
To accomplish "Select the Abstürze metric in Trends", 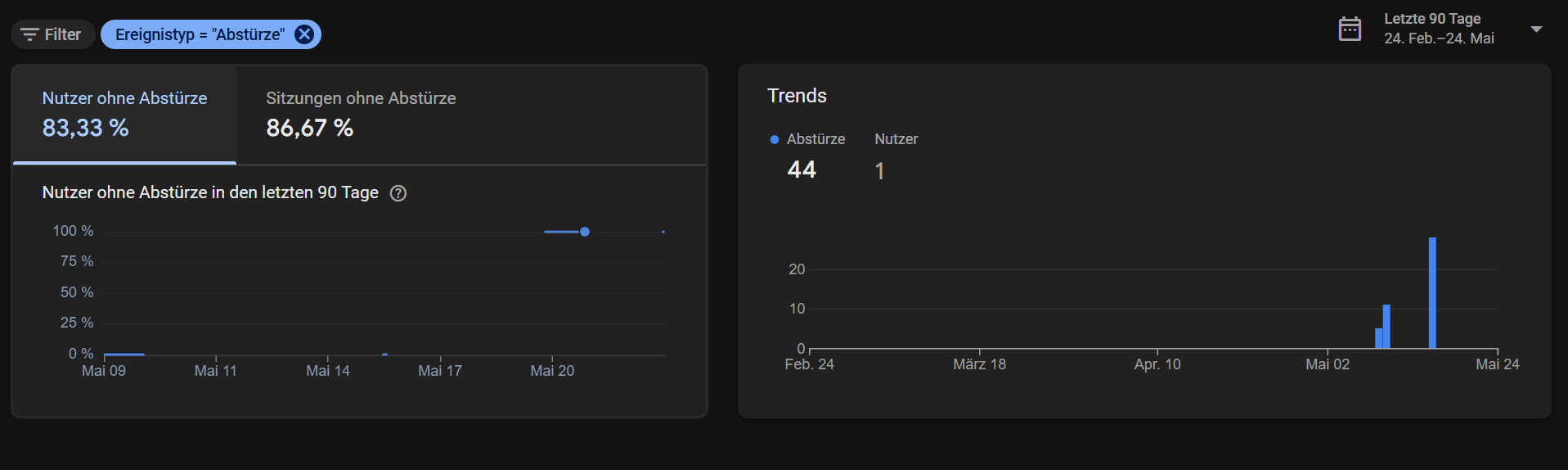I will tap(815, 139).
